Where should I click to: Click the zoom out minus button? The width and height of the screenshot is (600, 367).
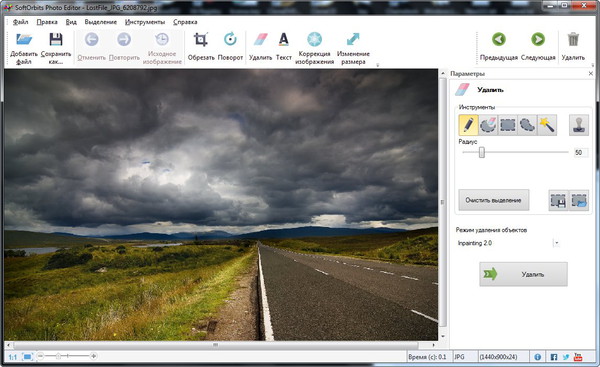[x=40, y=356]
